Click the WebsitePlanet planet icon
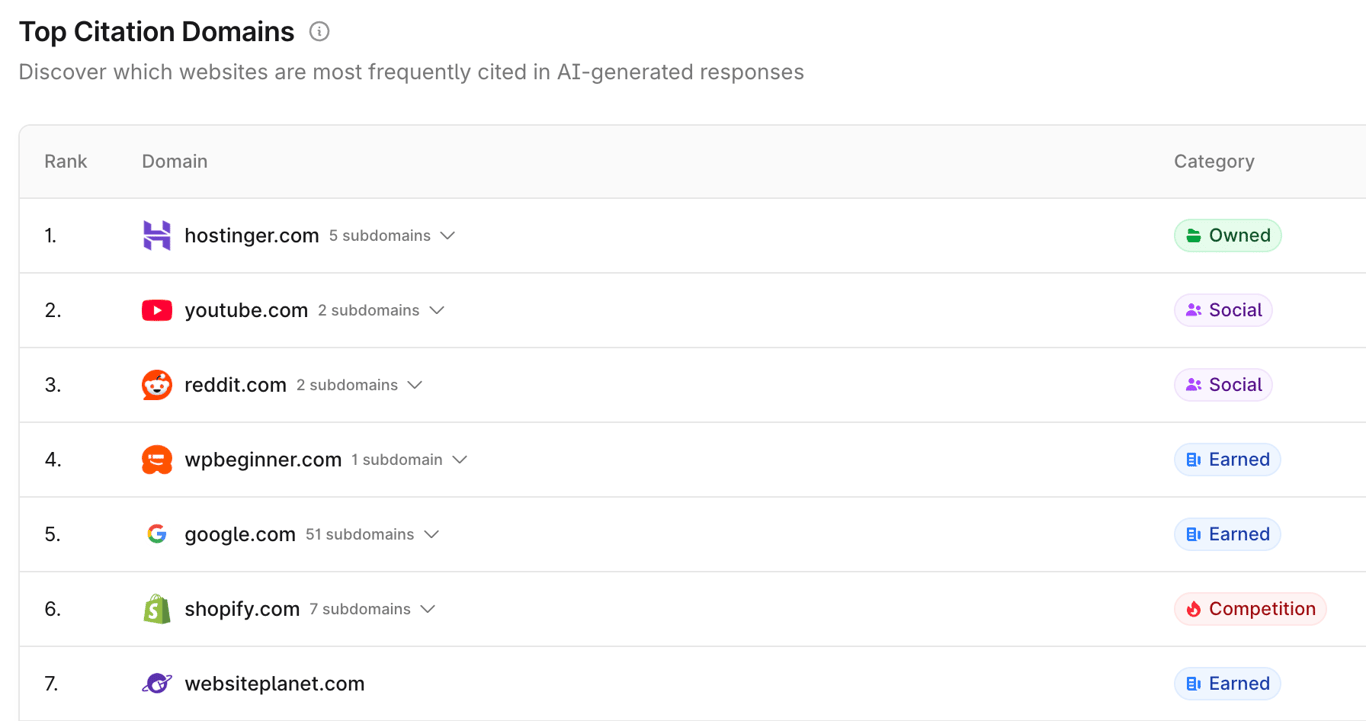1366x721 pixels. tap(156, 683)
